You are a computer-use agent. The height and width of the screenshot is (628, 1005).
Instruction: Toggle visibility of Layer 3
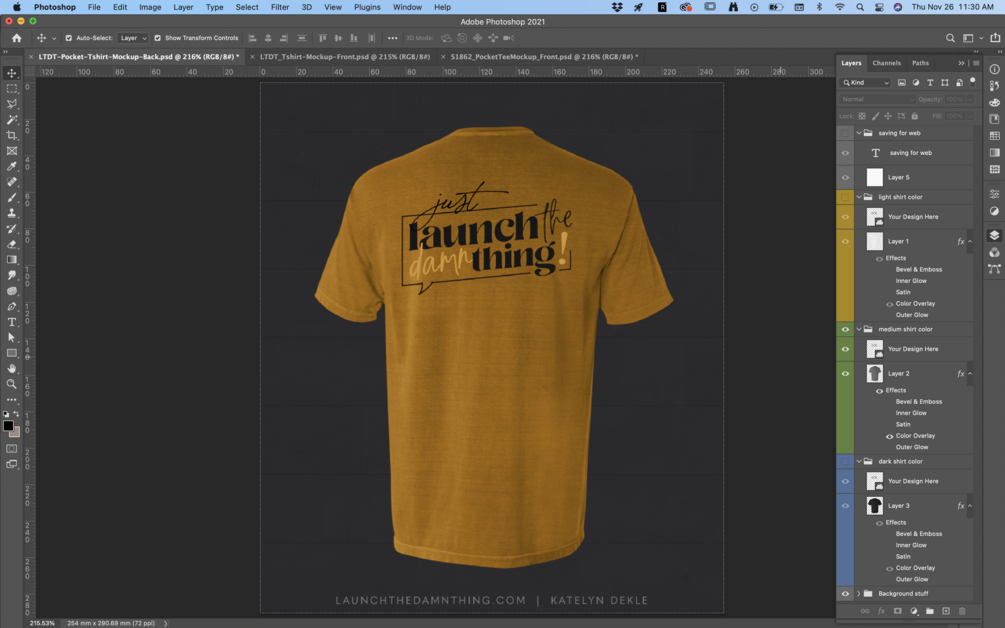[845, 506]
